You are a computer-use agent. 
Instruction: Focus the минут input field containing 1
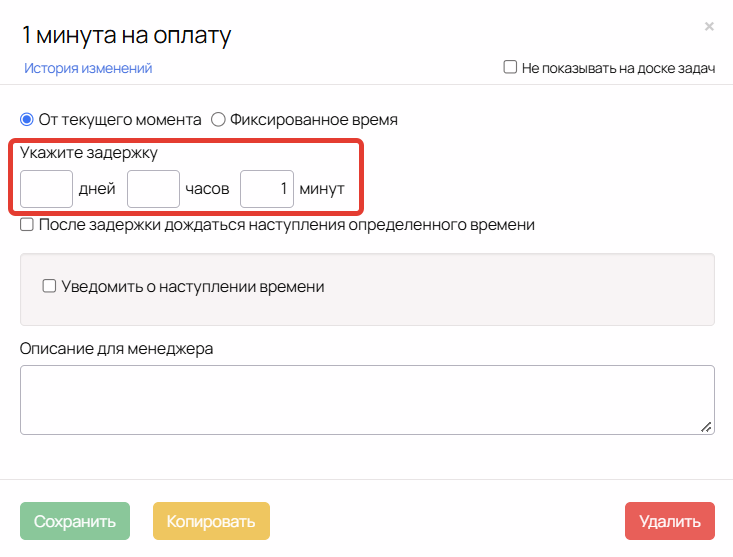point(267,189)
